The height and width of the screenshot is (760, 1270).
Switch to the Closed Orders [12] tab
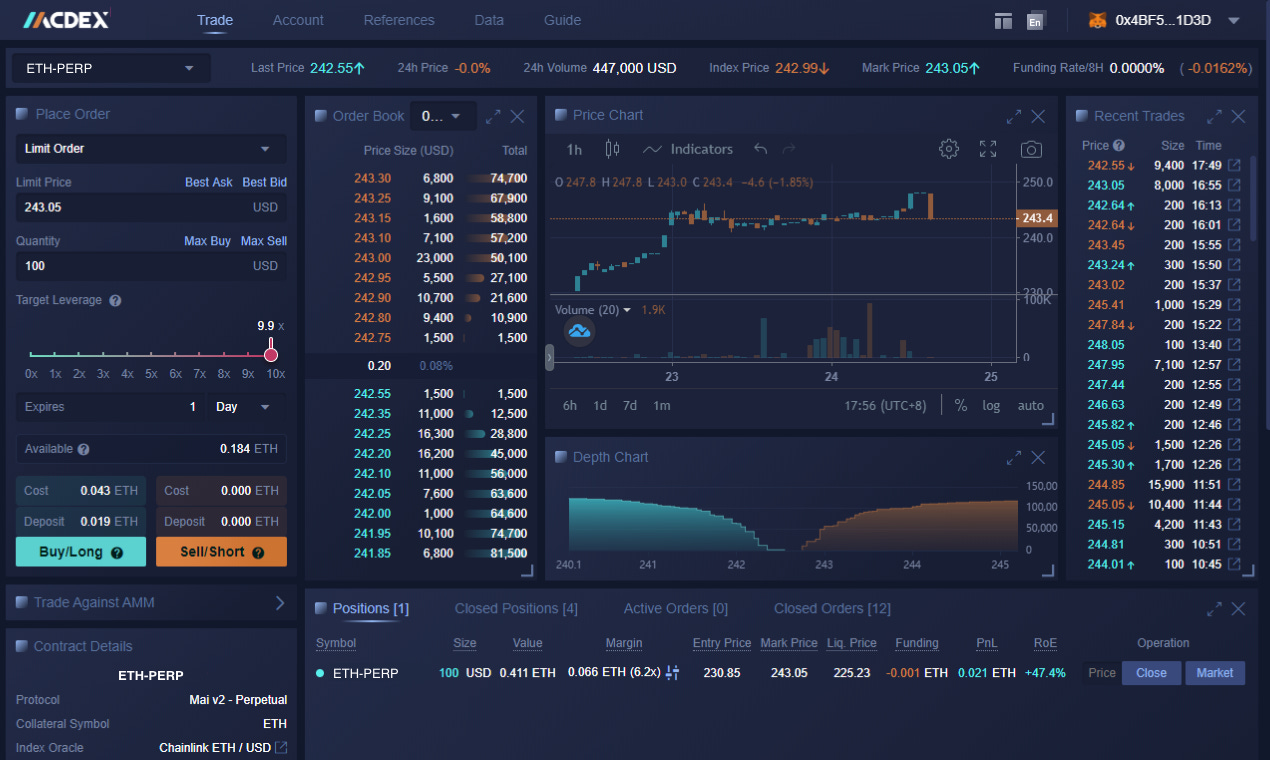click(x=832, y=608)
